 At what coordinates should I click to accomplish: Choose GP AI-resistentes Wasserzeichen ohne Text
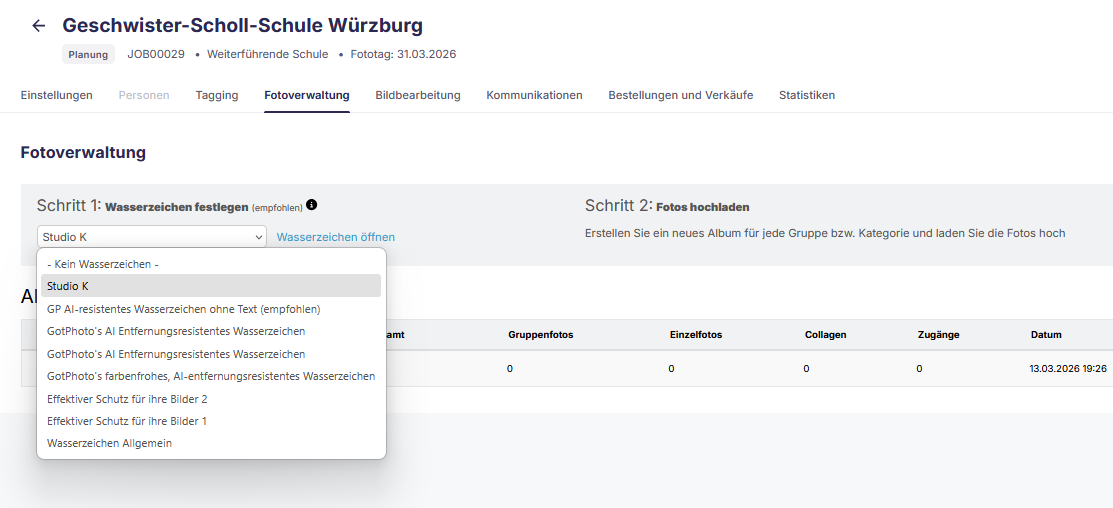point(183,309)
